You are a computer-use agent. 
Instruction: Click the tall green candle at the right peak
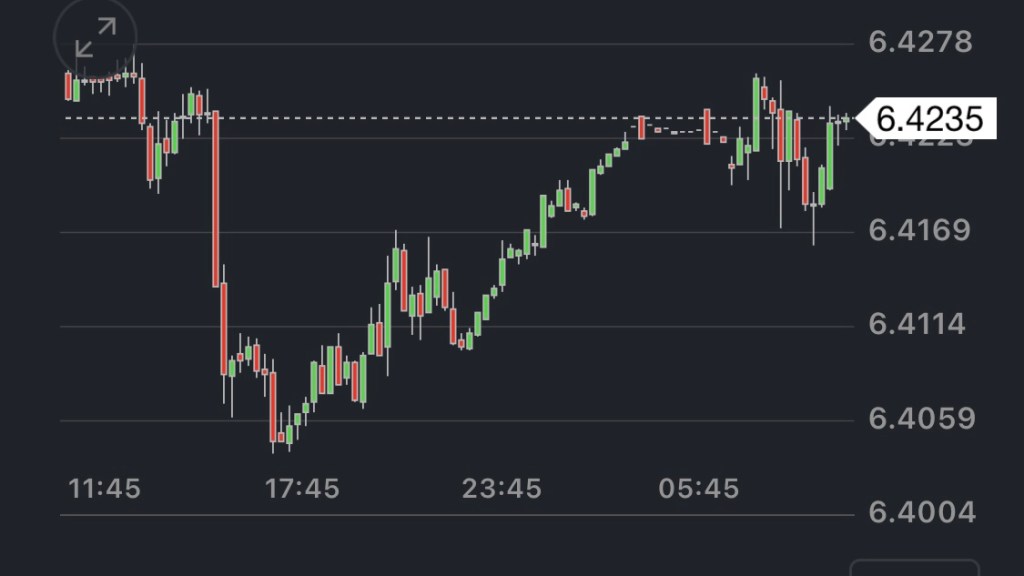click(756, 115)
